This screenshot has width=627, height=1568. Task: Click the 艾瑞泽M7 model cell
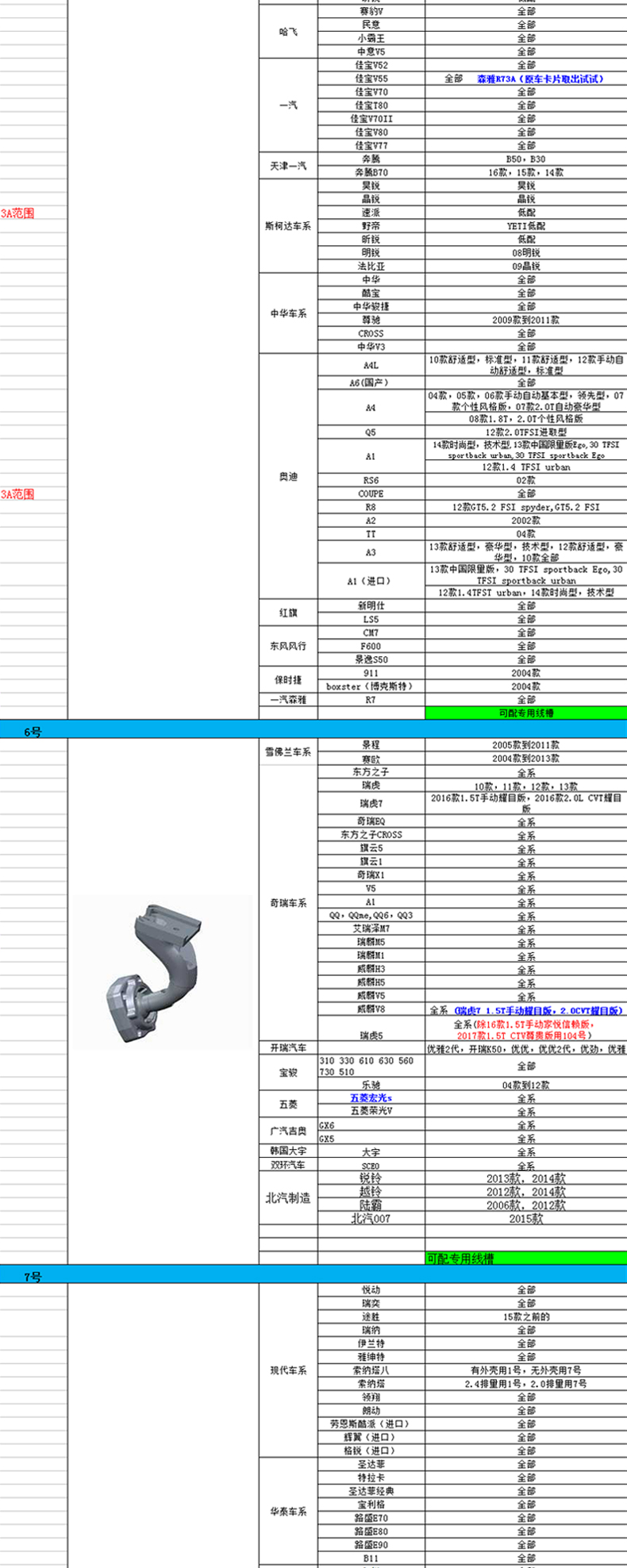[371, 928]
